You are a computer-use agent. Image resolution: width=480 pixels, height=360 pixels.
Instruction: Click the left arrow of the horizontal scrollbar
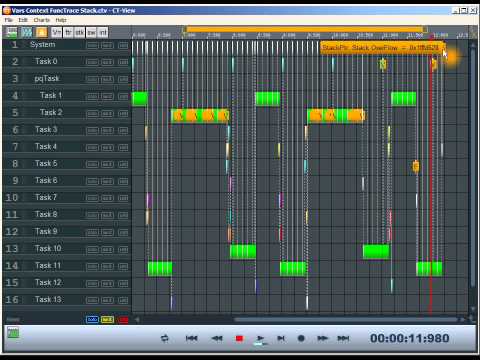click(x=137, y=320)
